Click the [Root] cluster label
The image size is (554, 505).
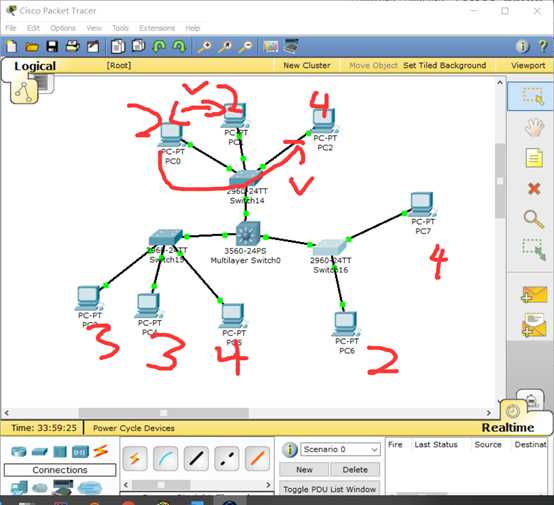pyautogui.click(x=119, y=65)
